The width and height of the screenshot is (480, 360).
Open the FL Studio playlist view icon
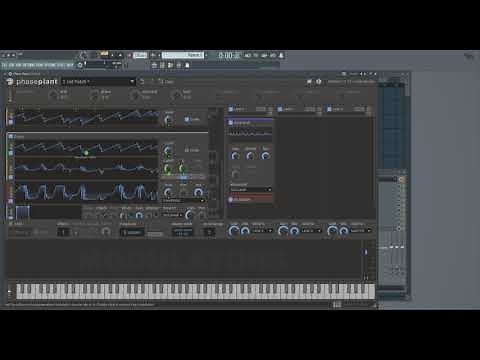[154, 65]
